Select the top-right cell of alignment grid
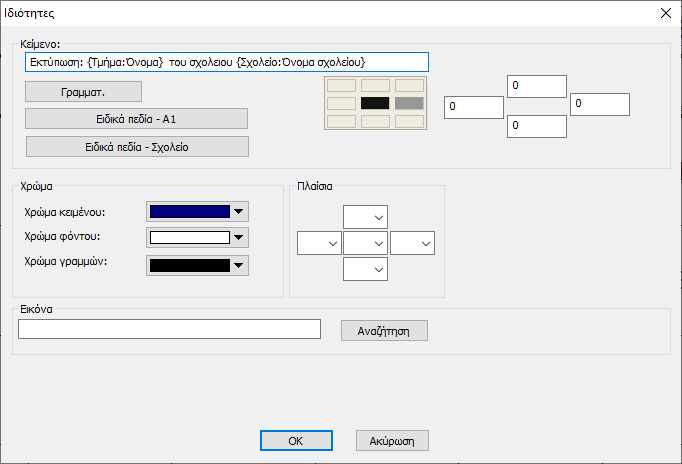Image resolution: width=682 pixels, height=464 pixels. [x=409, y=86]
